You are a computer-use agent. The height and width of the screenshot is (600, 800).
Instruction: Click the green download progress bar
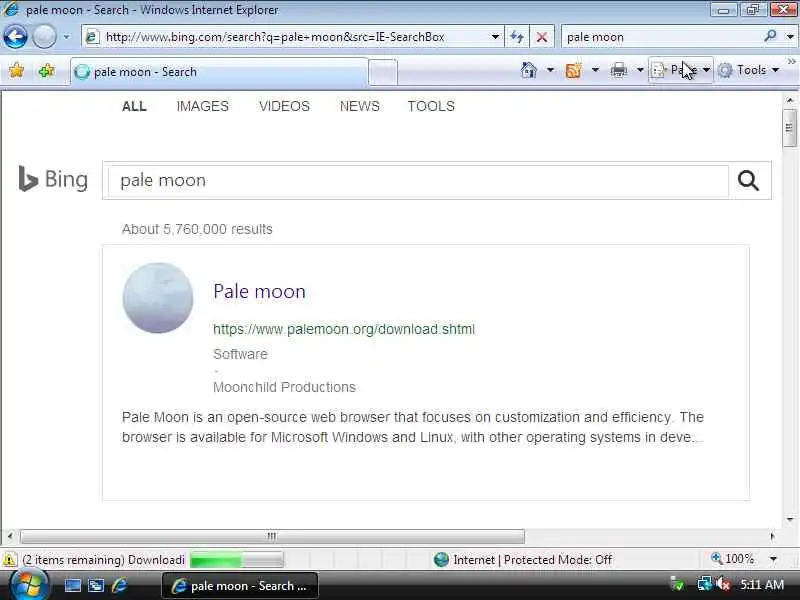tap(236, 560)
